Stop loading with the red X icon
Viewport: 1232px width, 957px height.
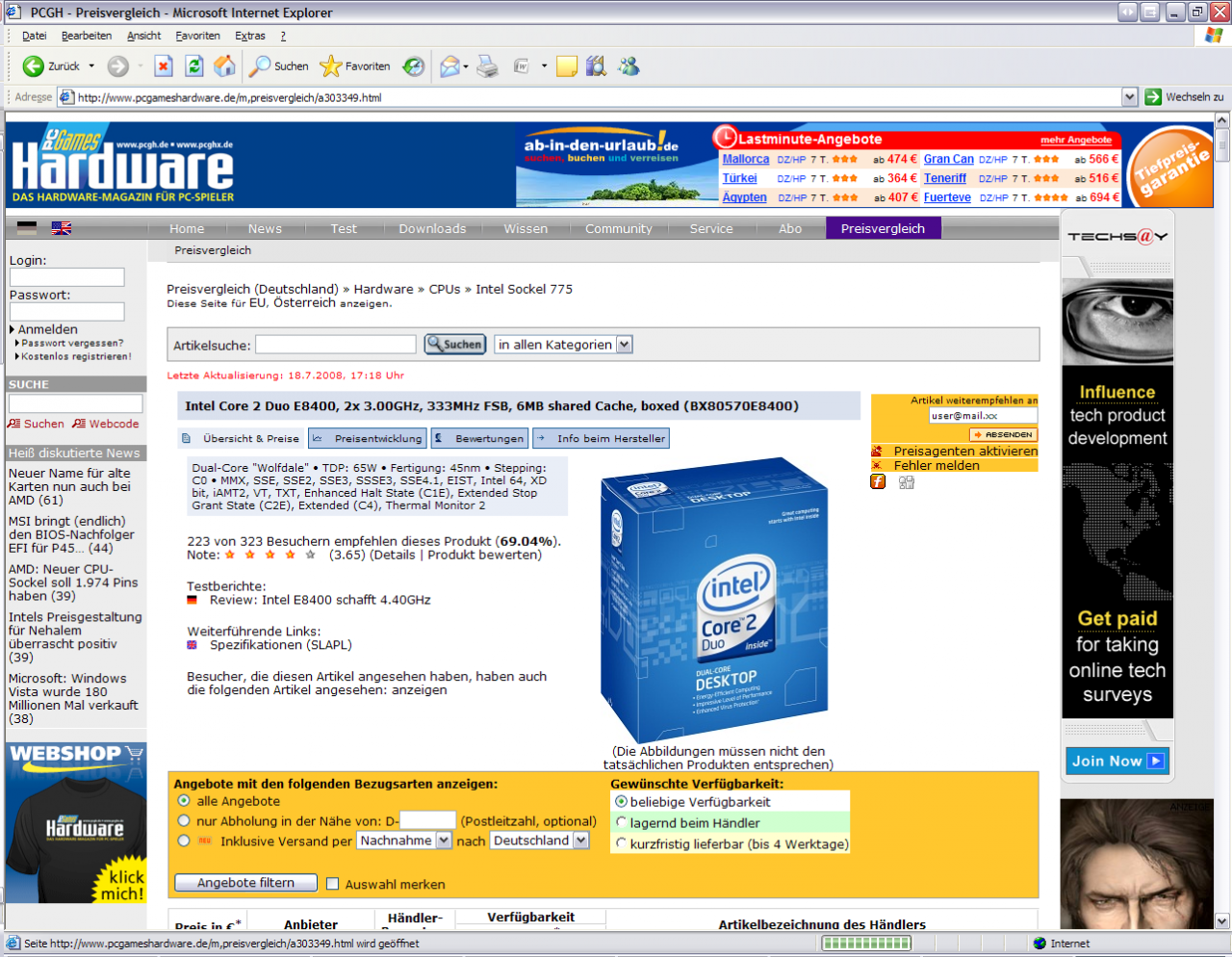(x=164, y=66)
